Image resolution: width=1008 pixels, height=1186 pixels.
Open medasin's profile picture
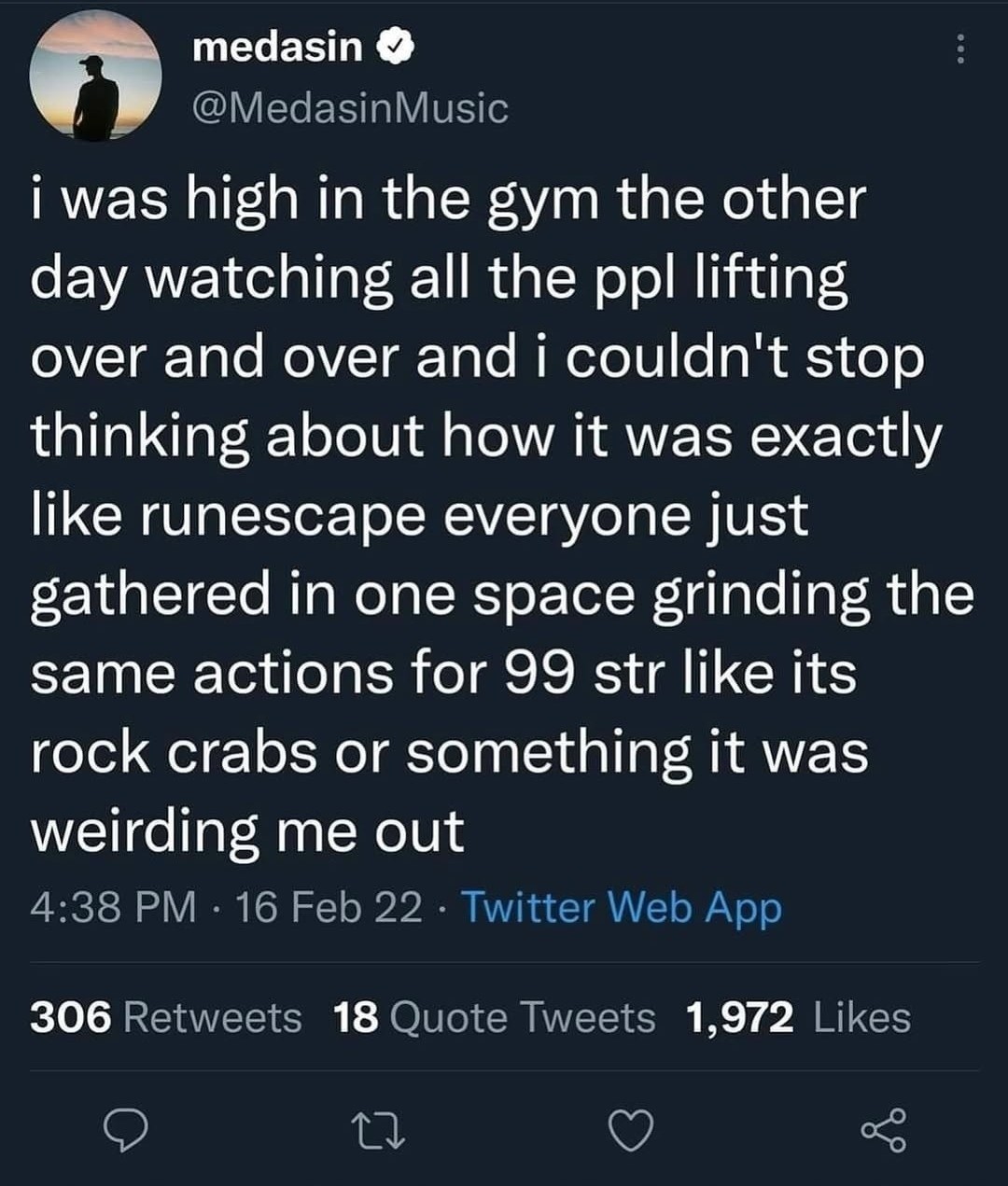click(96, 77)
